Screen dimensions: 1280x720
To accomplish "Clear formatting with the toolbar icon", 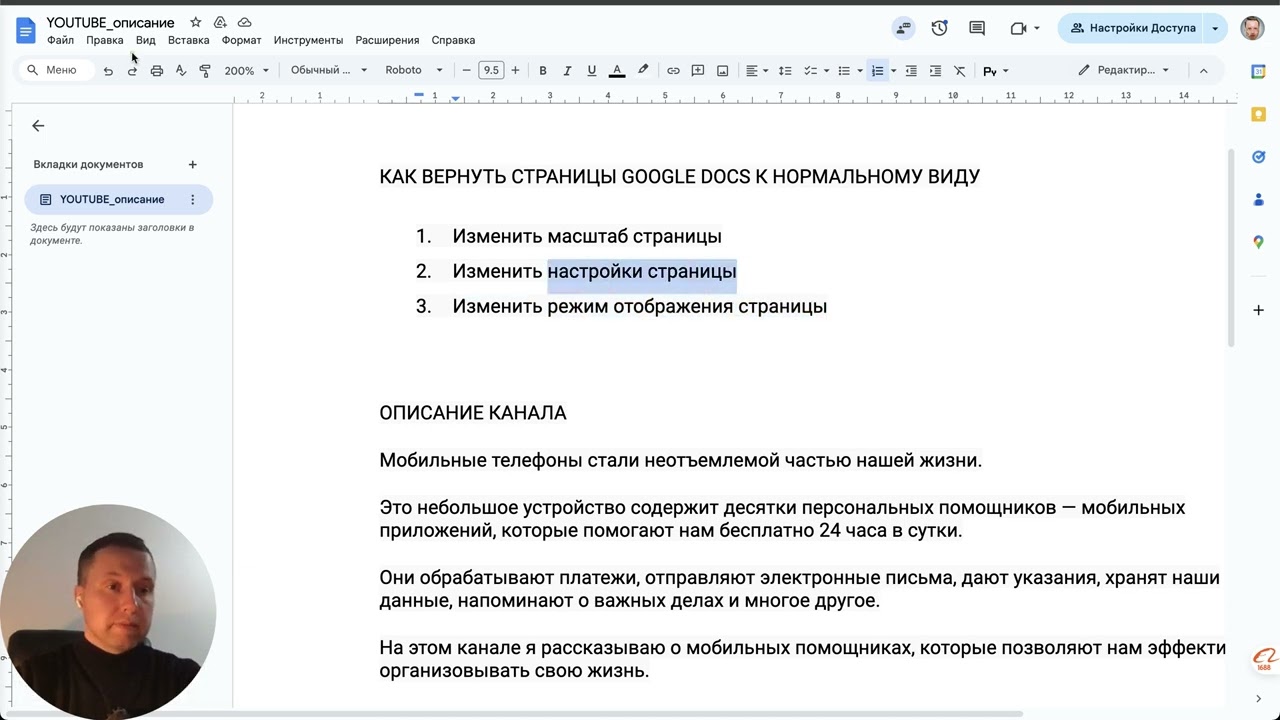I will (960, 71).
